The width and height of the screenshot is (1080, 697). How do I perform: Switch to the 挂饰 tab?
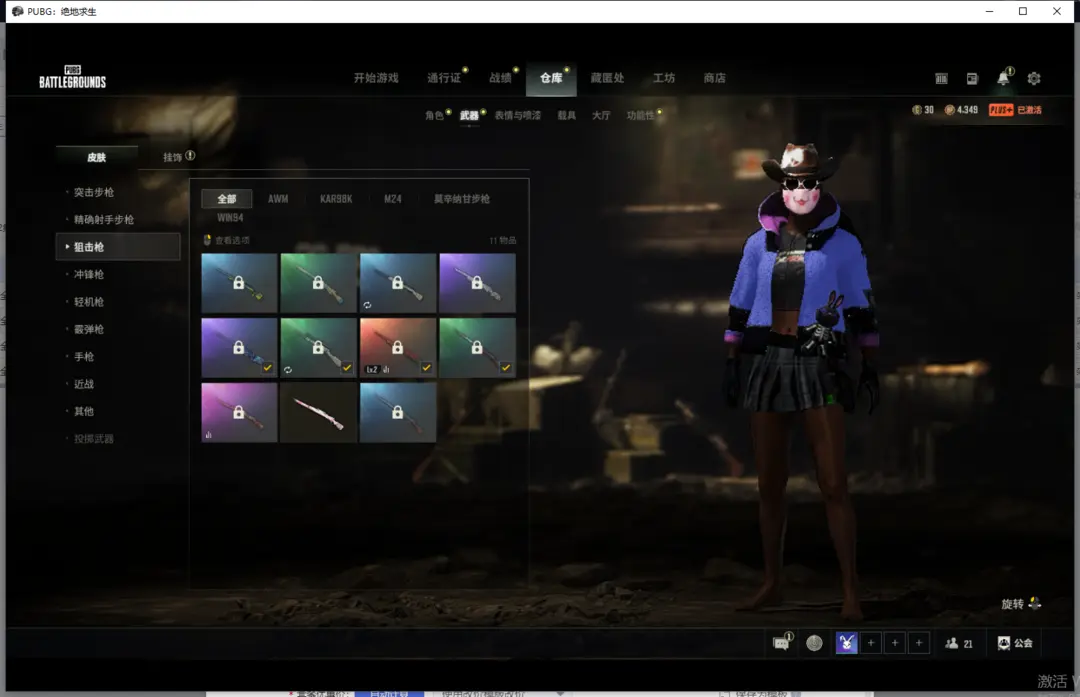172,157
